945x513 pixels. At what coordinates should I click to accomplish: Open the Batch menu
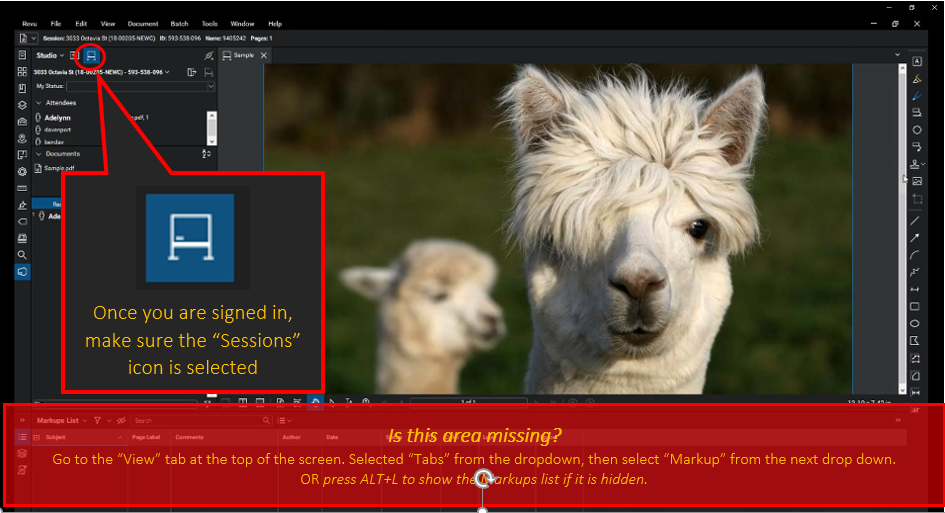pyautogui.click(x=180, y=24)
